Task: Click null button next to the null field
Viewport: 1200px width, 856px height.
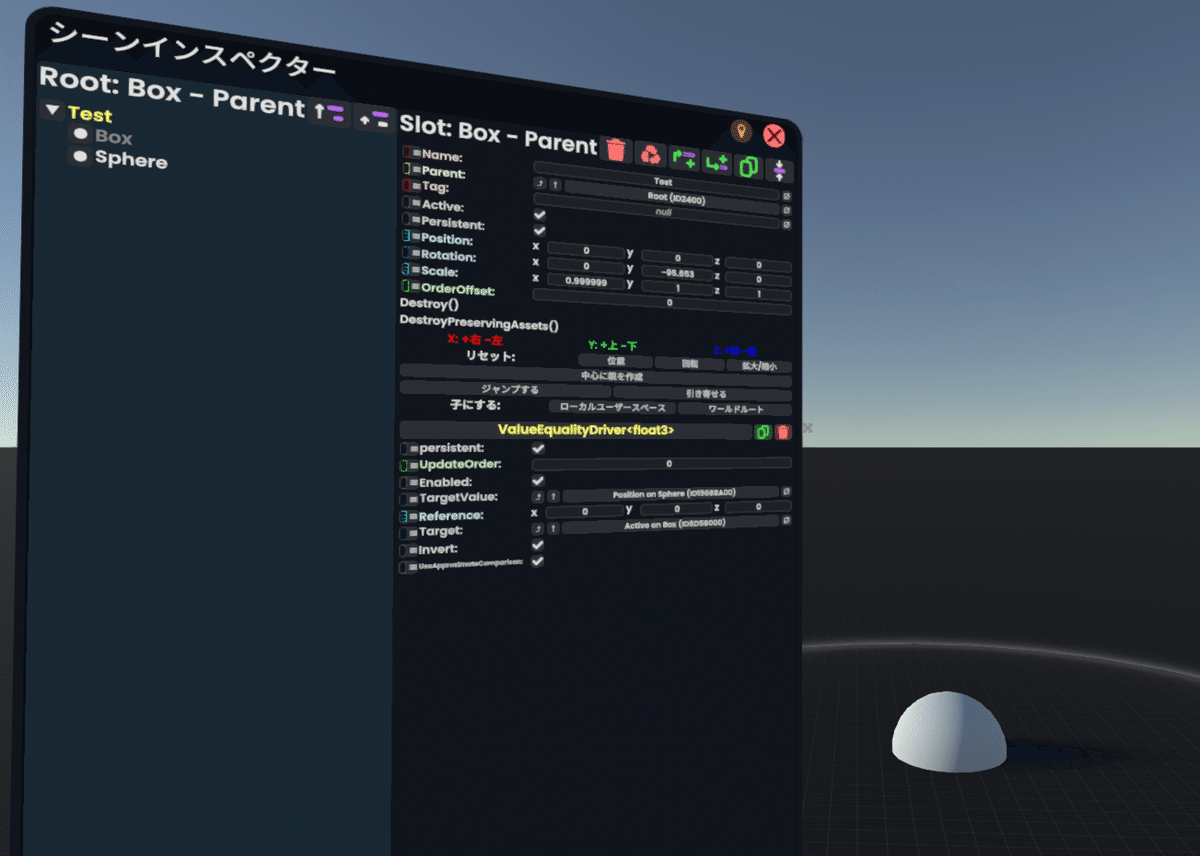Action: [787, 224]
